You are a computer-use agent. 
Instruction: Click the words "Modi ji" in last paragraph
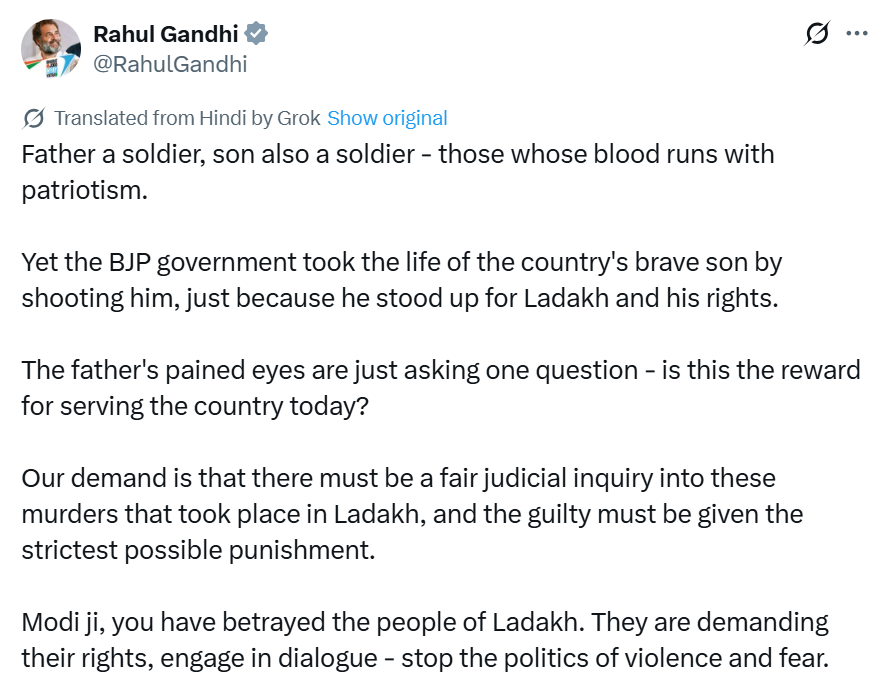coord(62,622)
